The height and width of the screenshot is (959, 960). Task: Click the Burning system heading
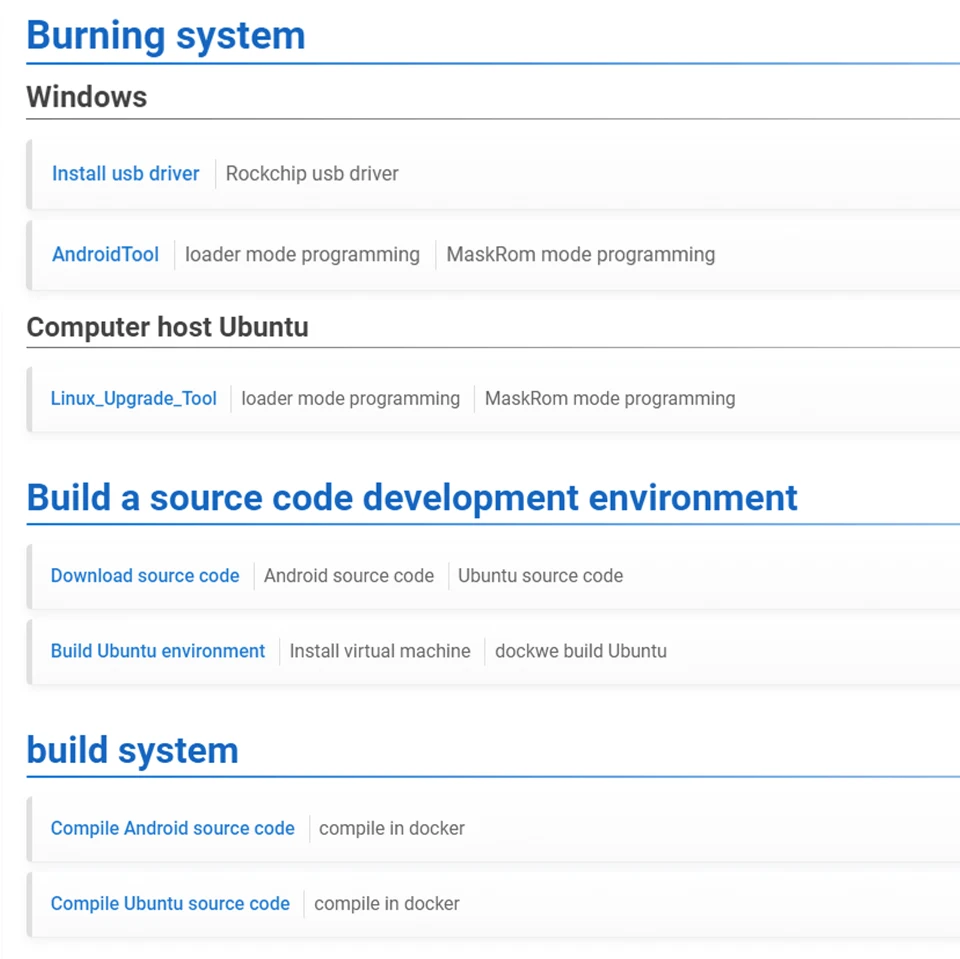166,36
